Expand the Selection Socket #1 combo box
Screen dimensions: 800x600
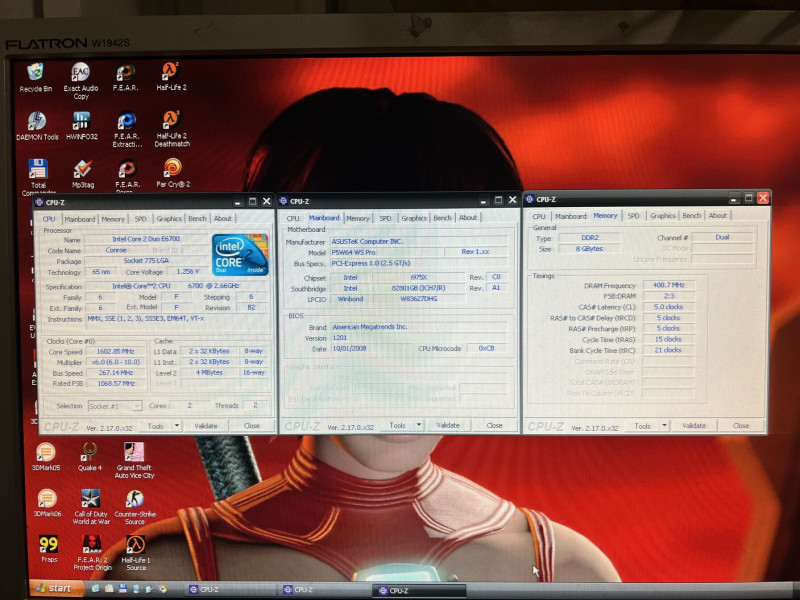coord(114,406)
